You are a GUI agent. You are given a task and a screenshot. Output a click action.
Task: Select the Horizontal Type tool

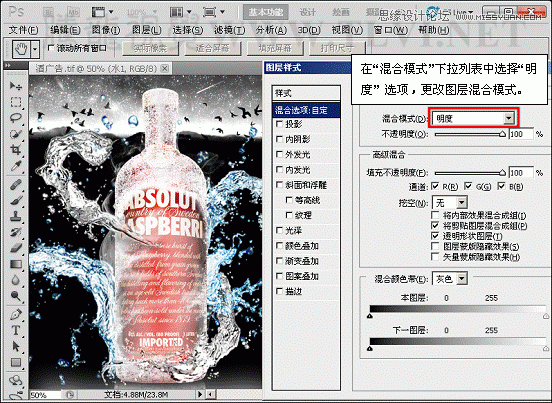click(15, 330)
